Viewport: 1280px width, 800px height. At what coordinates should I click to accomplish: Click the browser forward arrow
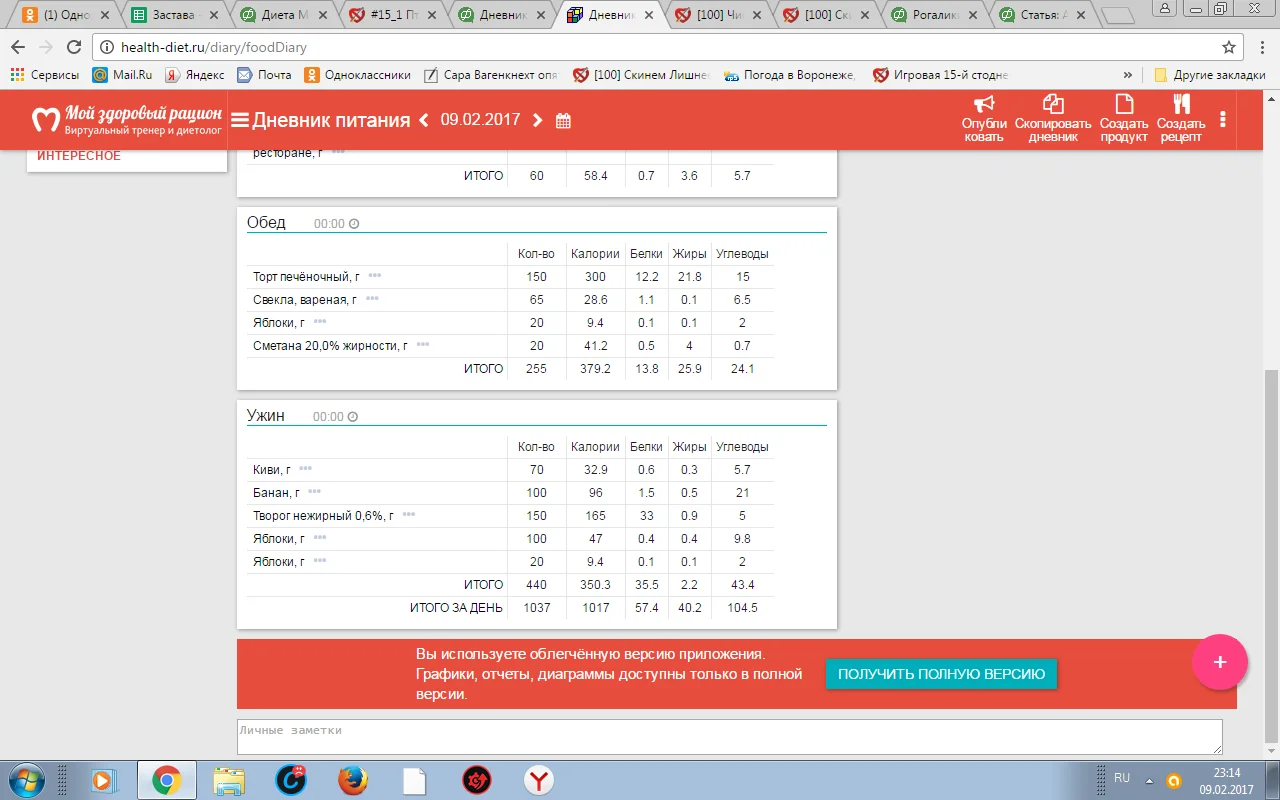point(45,47)
